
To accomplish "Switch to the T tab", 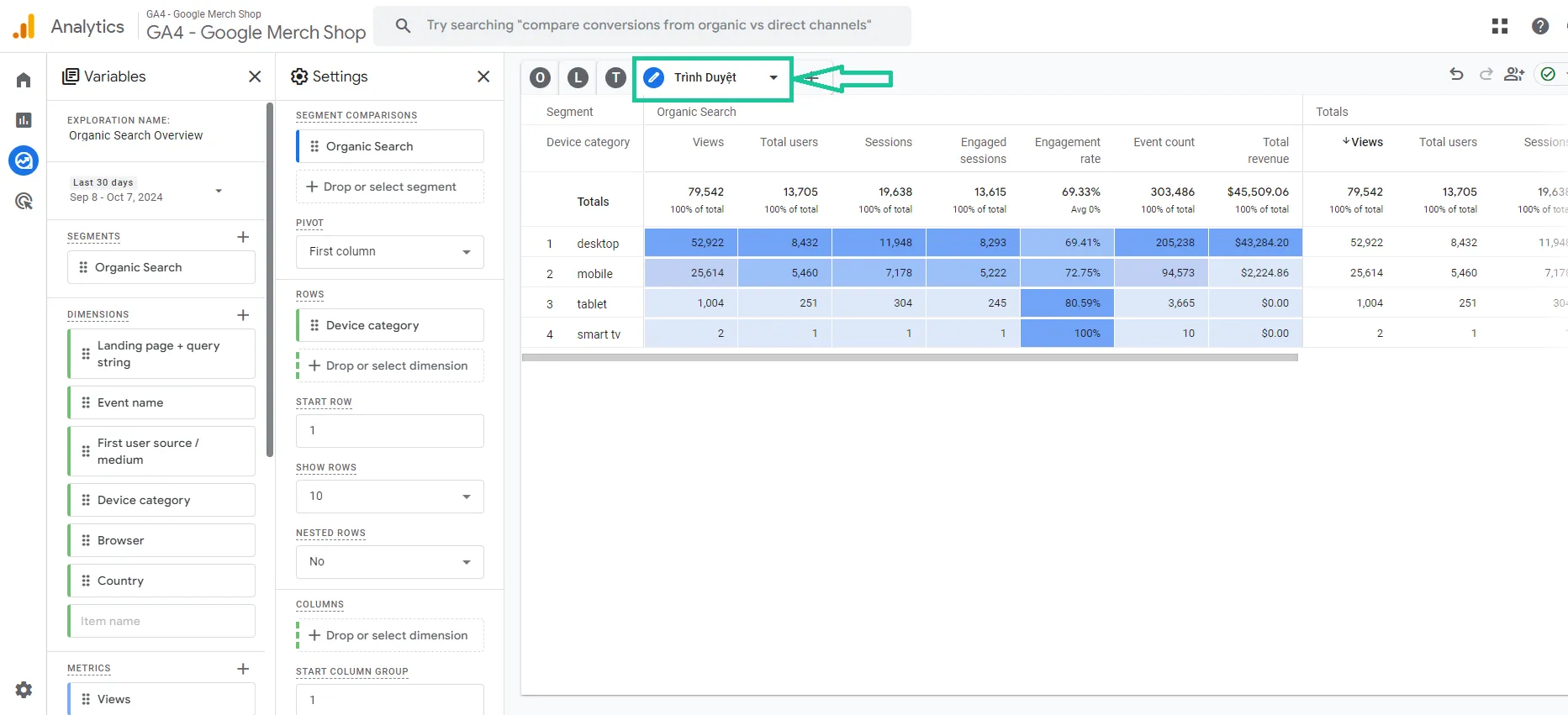I will point(616,78).
